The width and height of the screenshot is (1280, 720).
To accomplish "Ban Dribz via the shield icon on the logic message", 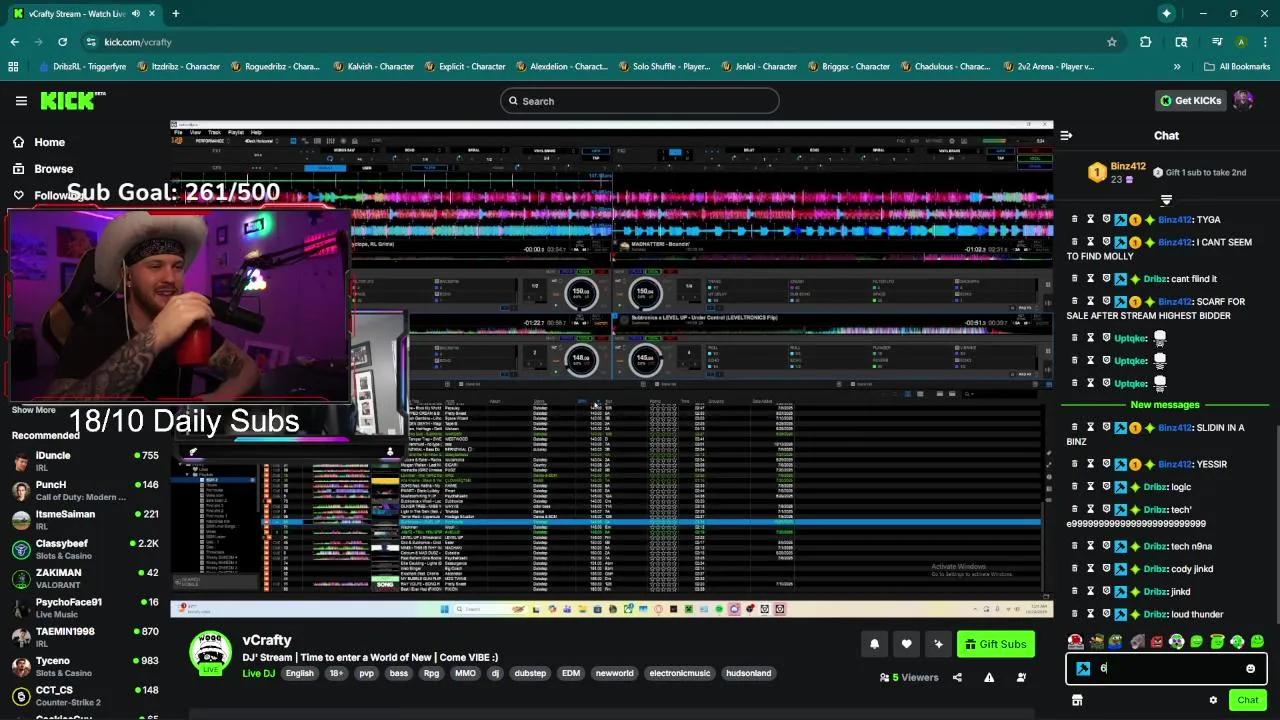I will pyautogui.click(x=1106, y=487).
